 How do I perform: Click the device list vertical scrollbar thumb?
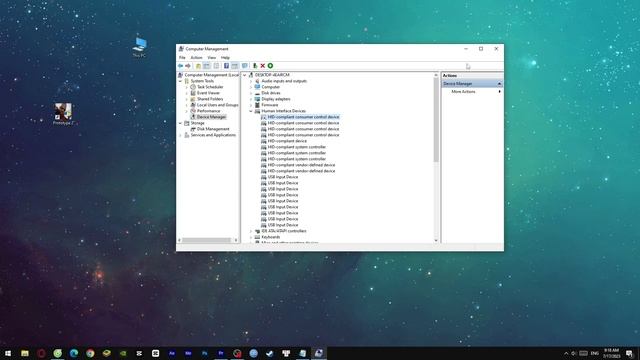[436, 120]
